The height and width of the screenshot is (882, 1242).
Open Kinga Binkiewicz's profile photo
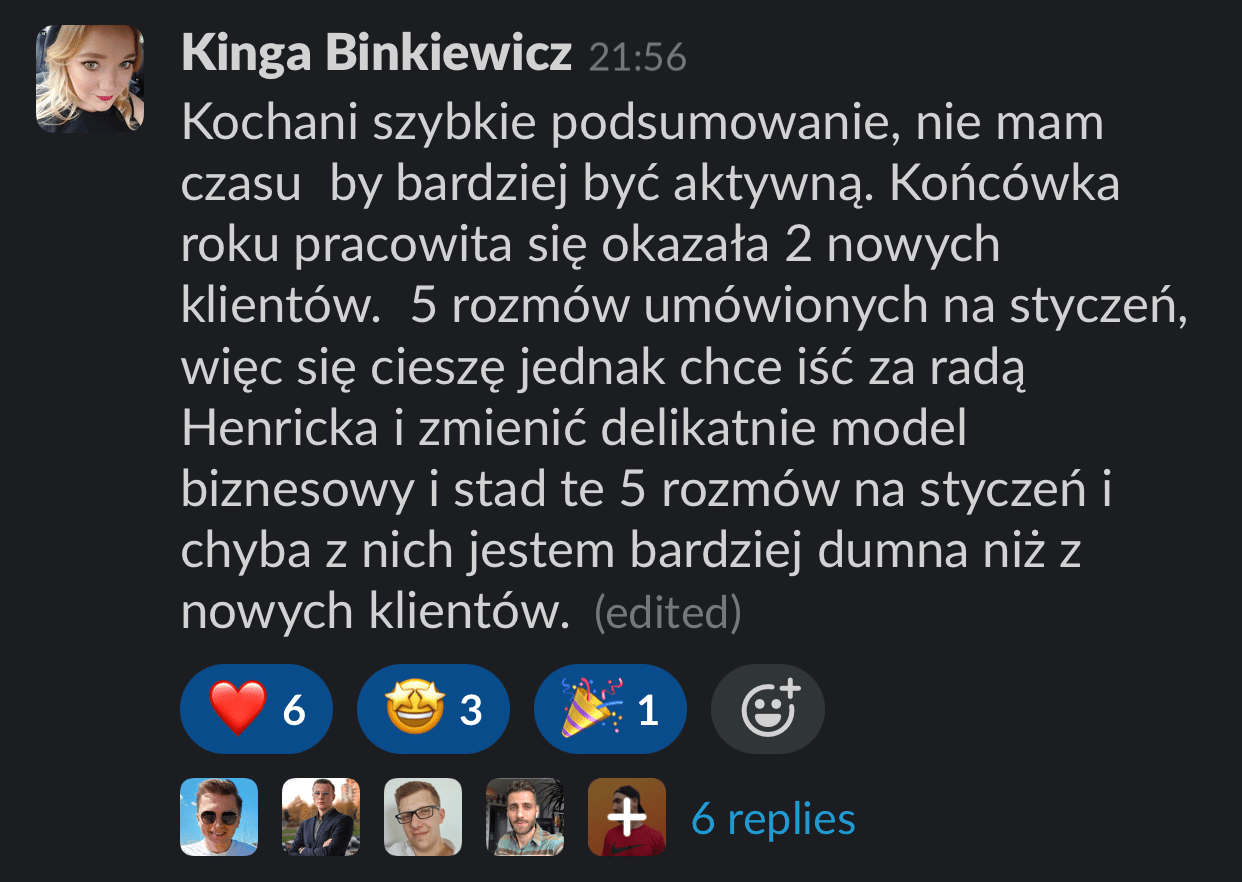tap(90, 79)
